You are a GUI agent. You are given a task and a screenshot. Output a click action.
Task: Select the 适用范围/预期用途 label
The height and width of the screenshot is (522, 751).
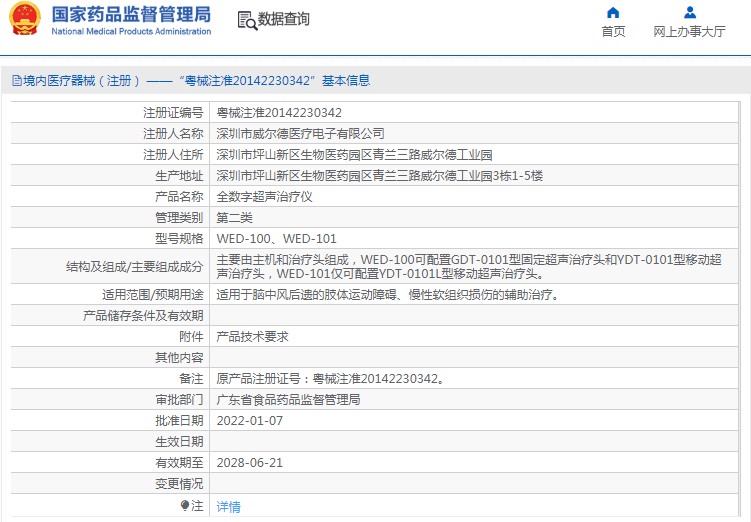pos(153,295)
